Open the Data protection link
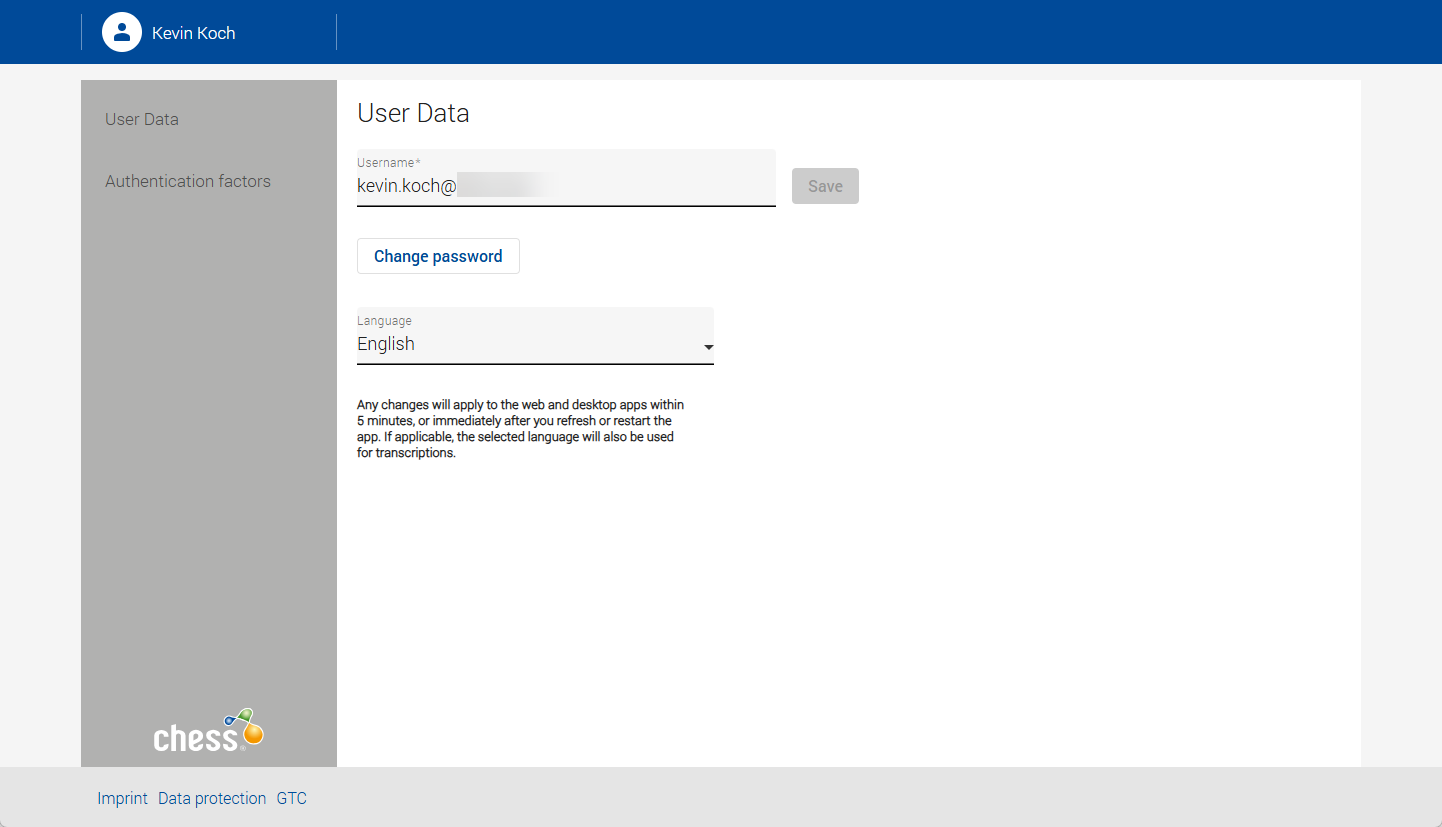 tap(212, 798)
